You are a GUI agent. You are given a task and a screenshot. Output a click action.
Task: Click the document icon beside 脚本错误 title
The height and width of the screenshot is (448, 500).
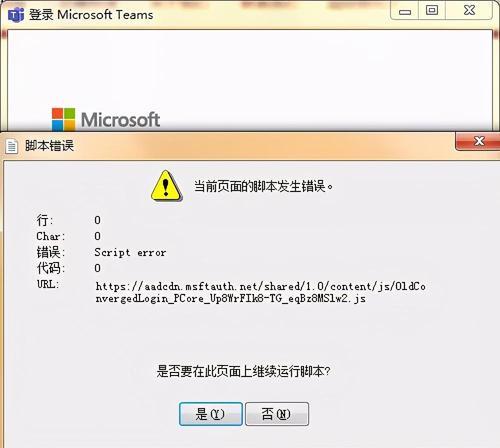coord(12,146)
